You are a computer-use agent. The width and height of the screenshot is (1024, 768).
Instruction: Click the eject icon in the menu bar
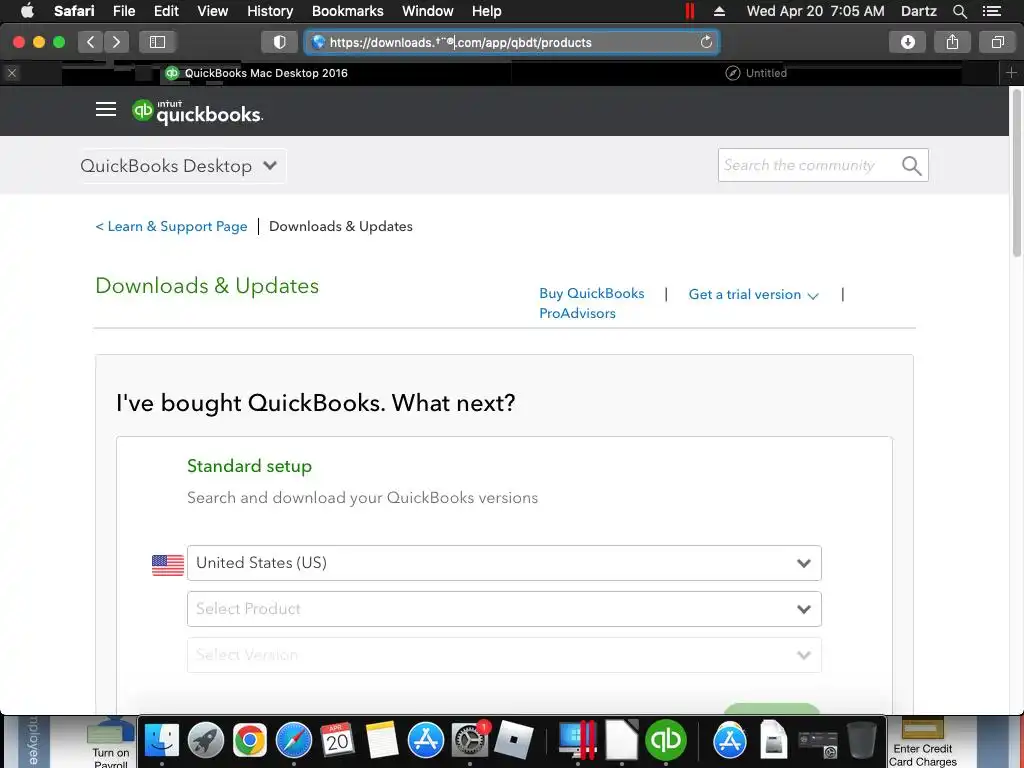[x=719, y=11]
